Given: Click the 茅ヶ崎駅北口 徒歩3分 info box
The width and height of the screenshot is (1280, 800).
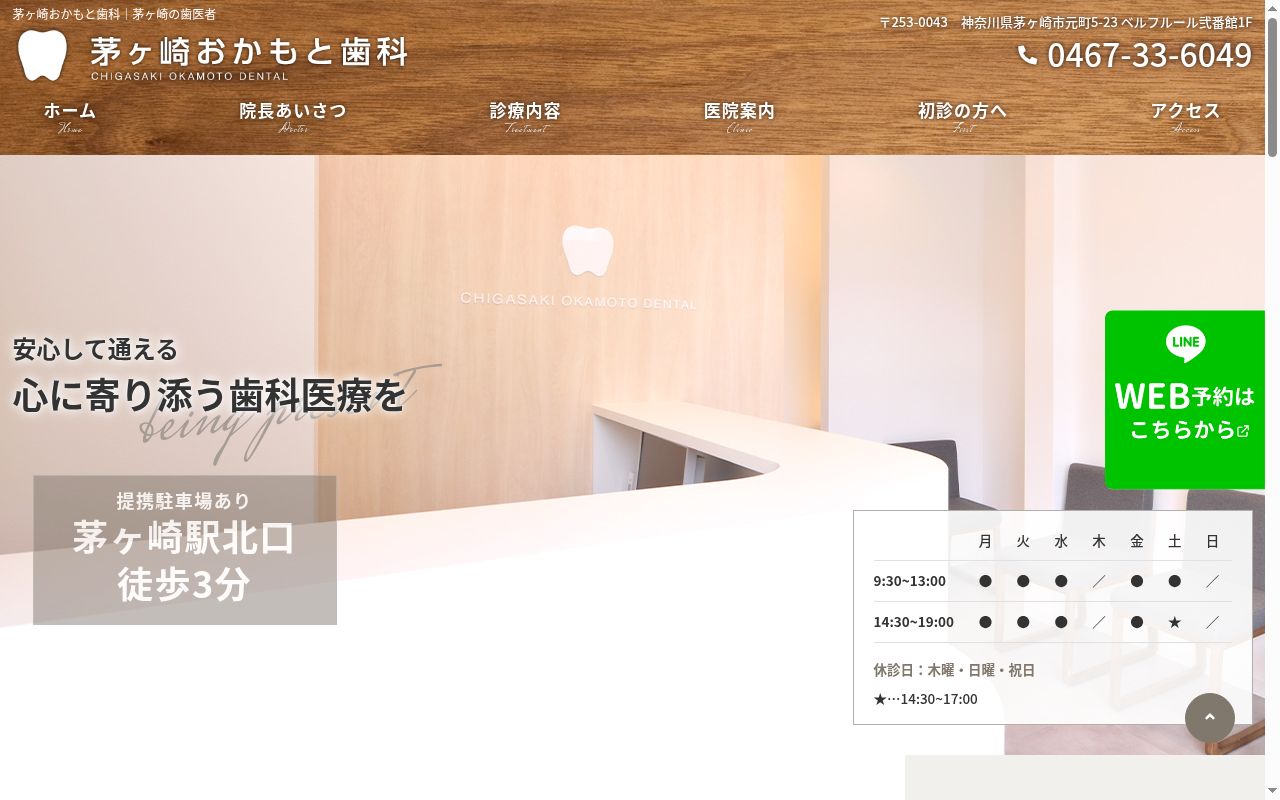Looking at the screenshot, I should click(x=185, y=550).
